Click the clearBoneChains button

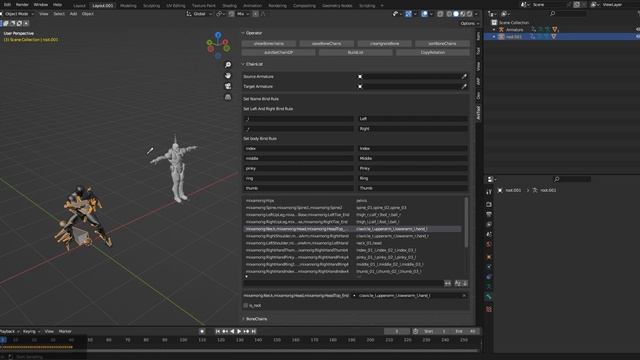[269, 44]
